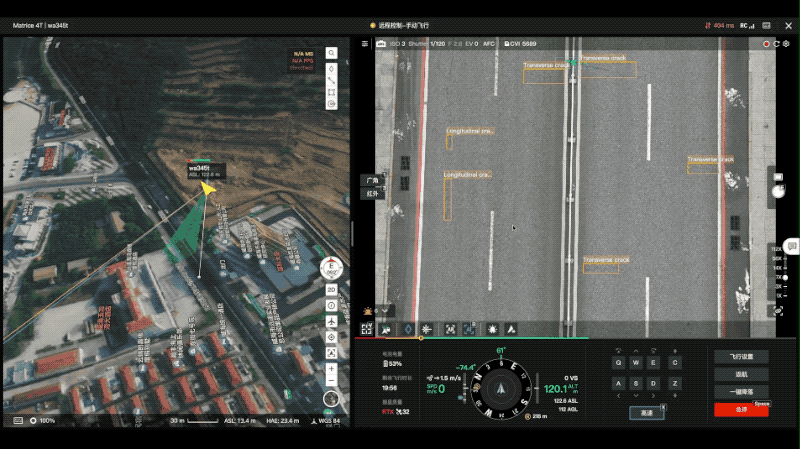
Task: Click the AFC focus mode label
Action: pos(489,44)
